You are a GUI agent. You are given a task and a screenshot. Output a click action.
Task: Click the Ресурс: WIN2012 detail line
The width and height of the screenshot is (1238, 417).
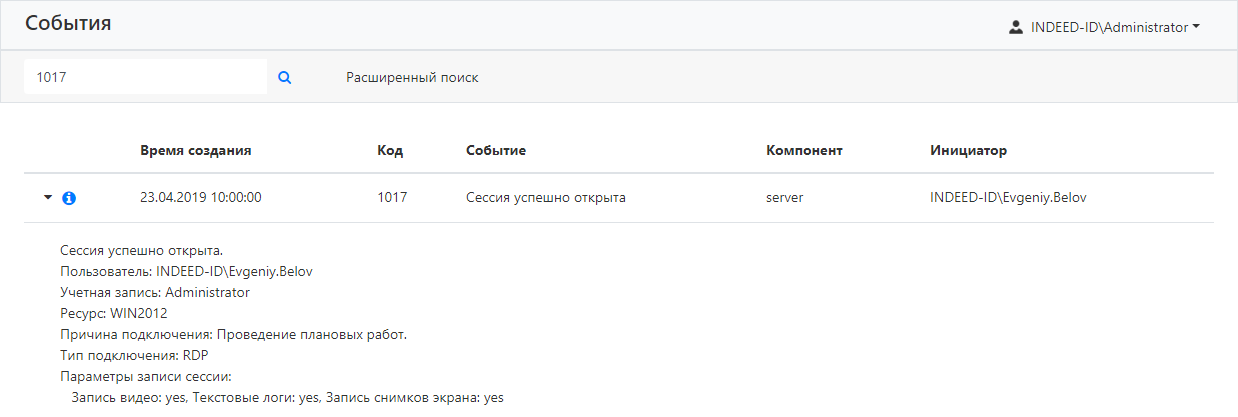coord(114,313)
